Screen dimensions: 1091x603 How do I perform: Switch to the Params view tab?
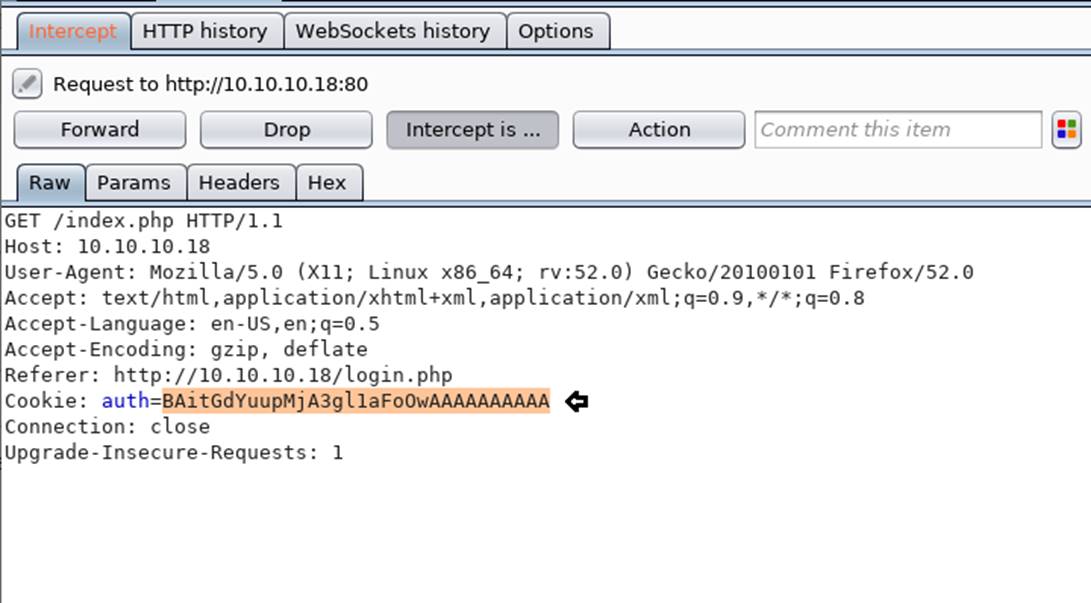click(136, 183)
